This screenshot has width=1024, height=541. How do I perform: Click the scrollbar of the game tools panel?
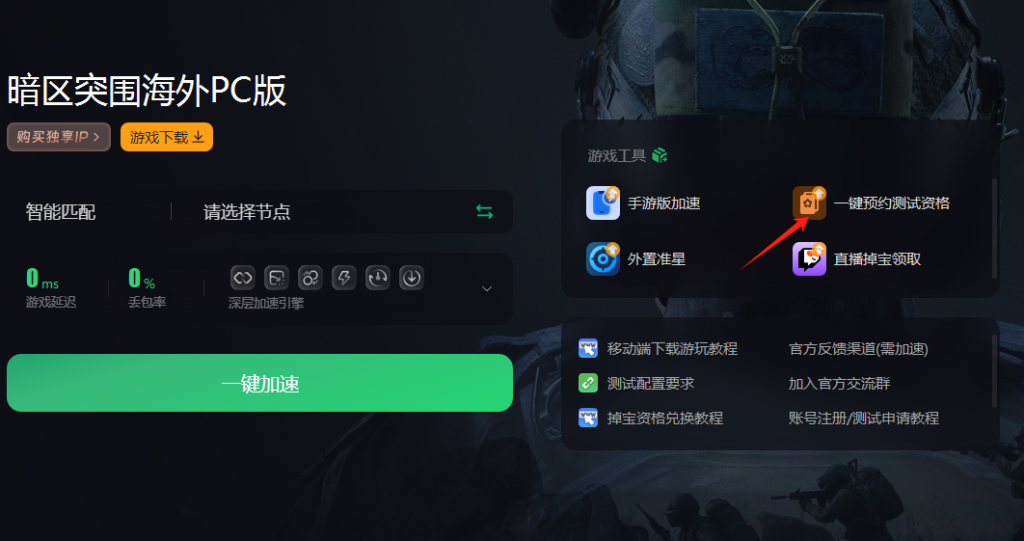tap(995, 229)
